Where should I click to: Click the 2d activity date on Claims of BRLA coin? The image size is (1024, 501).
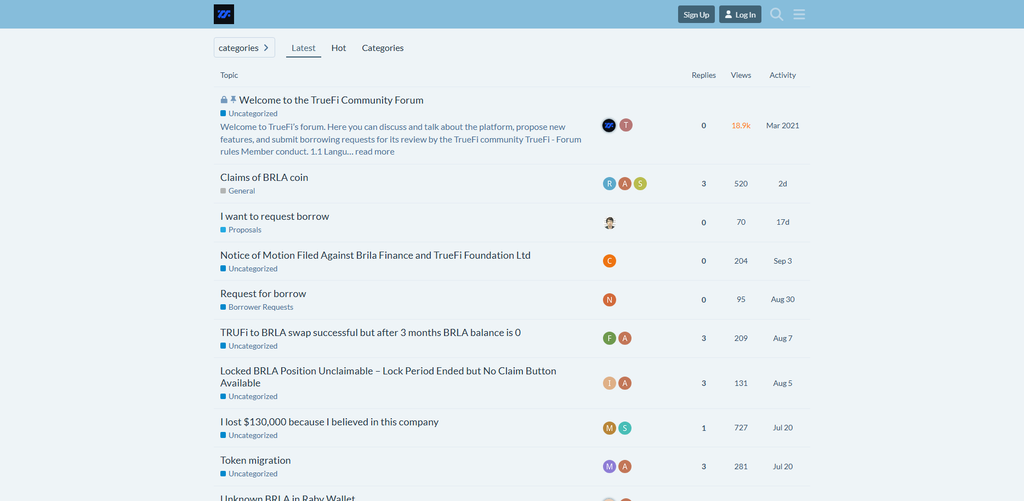pyautogui.click(x=782, y=184)
